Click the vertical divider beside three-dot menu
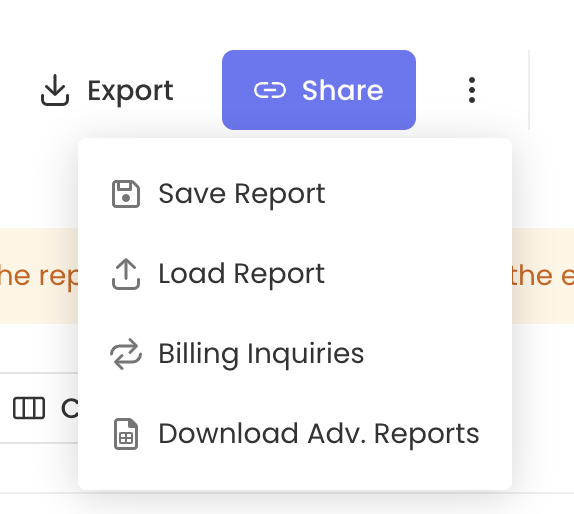 [529, 90]
